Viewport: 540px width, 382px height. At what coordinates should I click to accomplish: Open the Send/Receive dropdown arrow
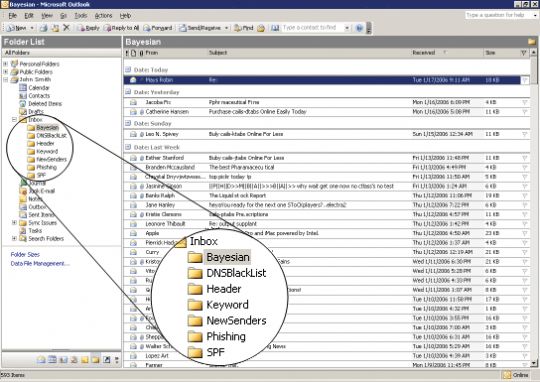[x=227, y=28]
